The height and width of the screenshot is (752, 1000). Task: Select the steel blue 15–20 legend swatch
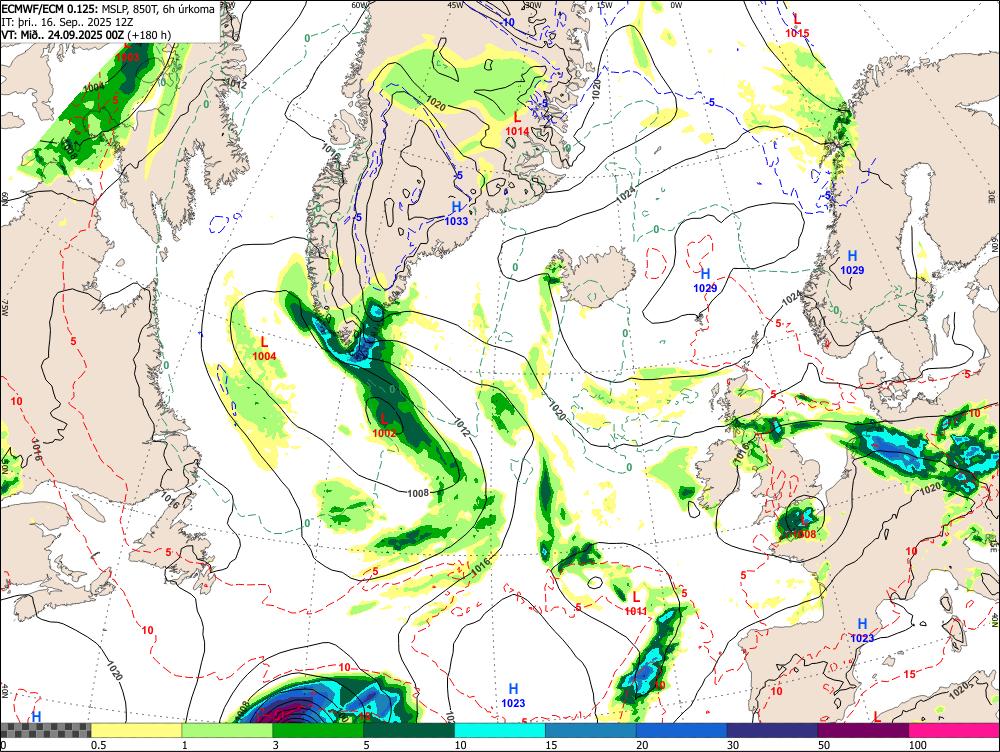[591, 730]
